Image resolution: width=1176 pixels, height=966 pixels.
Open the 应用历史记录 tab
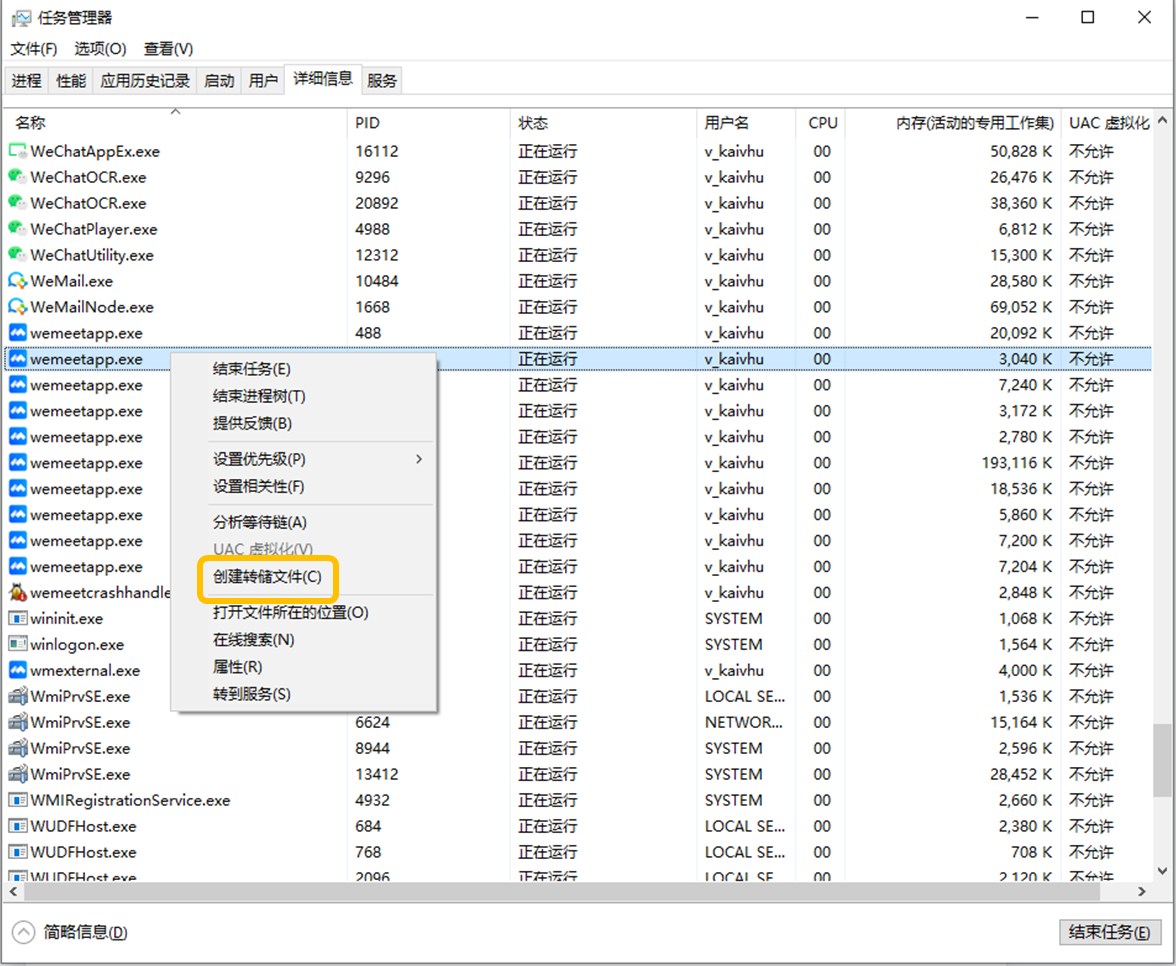tap(145, 80)
